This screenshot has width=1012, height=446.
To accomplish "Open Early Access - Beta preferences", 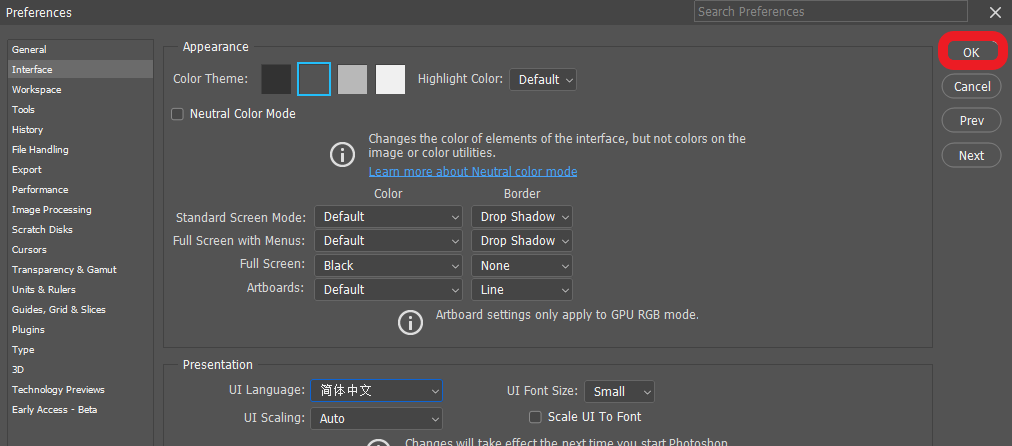I will click(x=81, y=410).
